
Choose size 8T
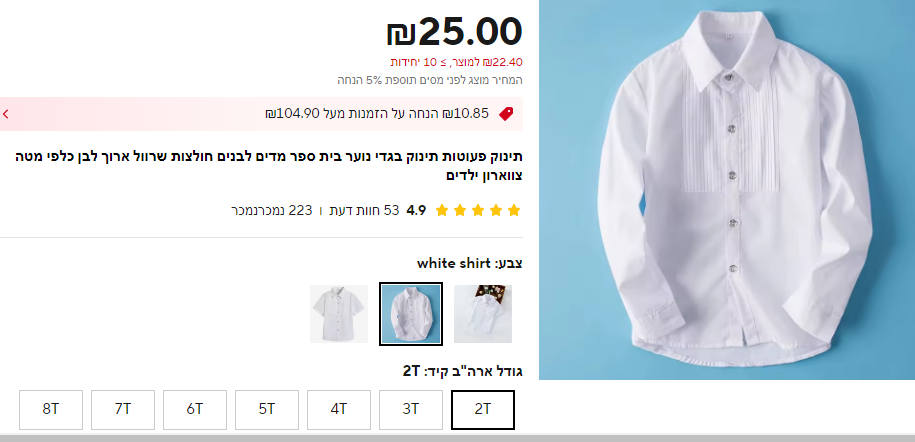(51, 410)
